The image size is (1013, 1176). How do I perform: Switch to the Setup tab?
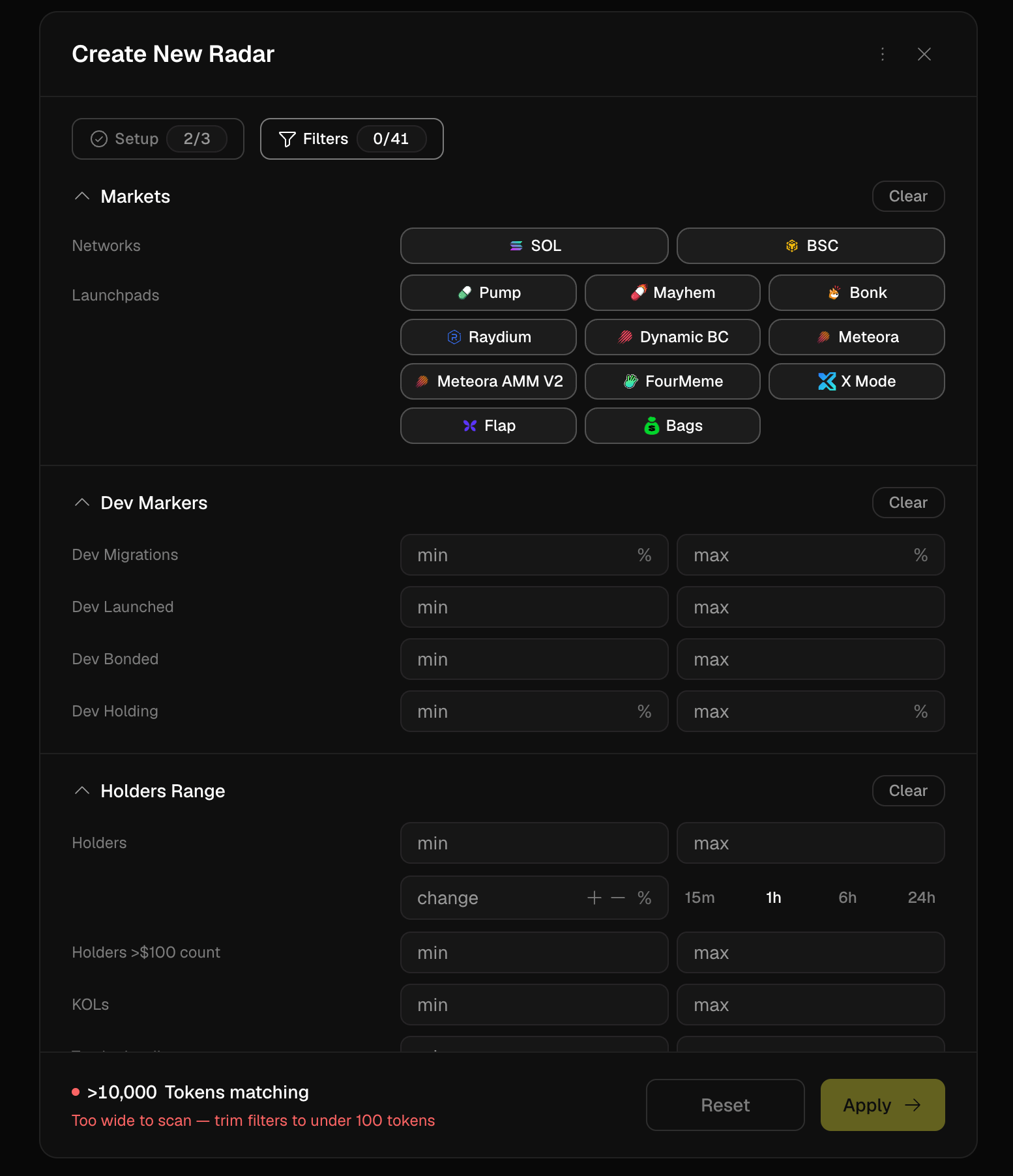158,139
